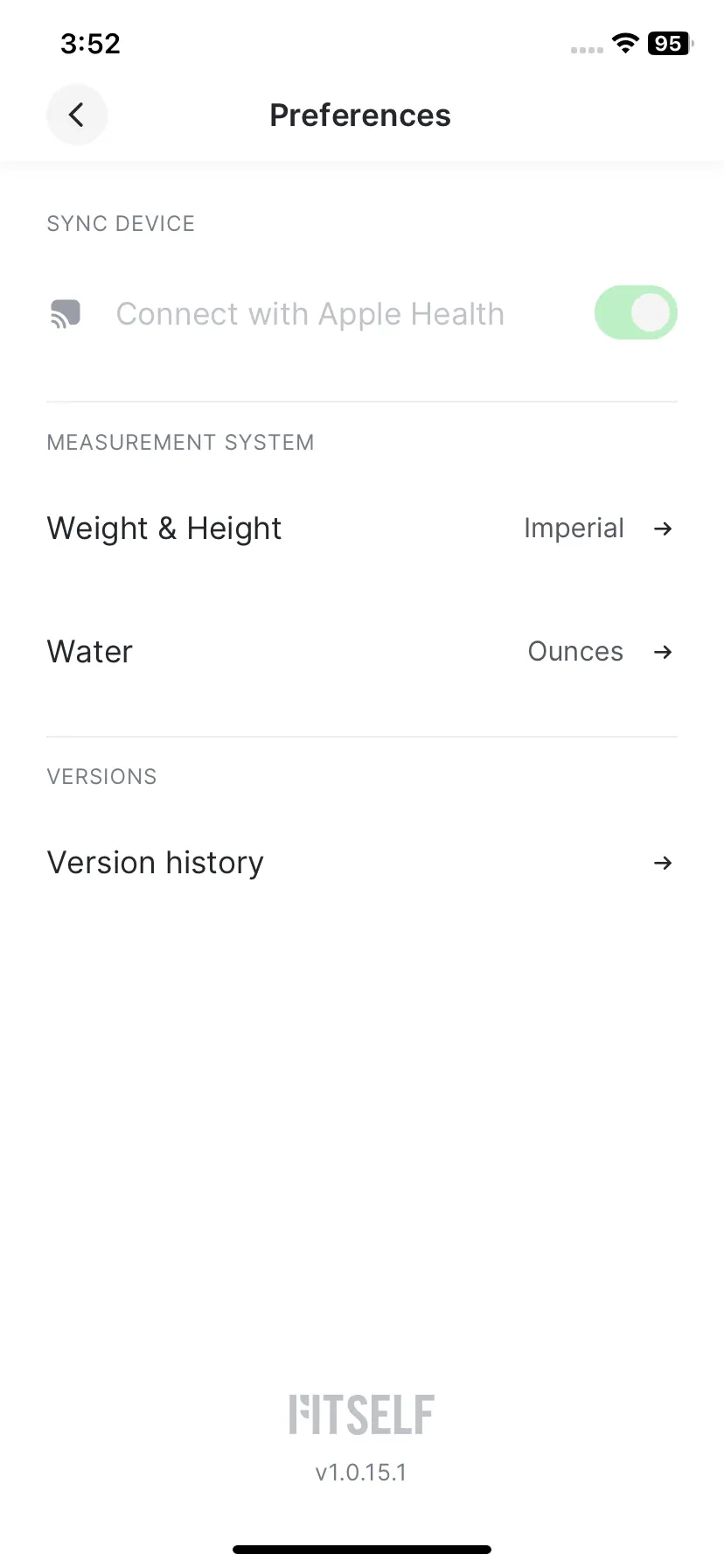This screenshot has height=1568, width=724.
Task: Open the Version history row
Action: coord(362,863)
